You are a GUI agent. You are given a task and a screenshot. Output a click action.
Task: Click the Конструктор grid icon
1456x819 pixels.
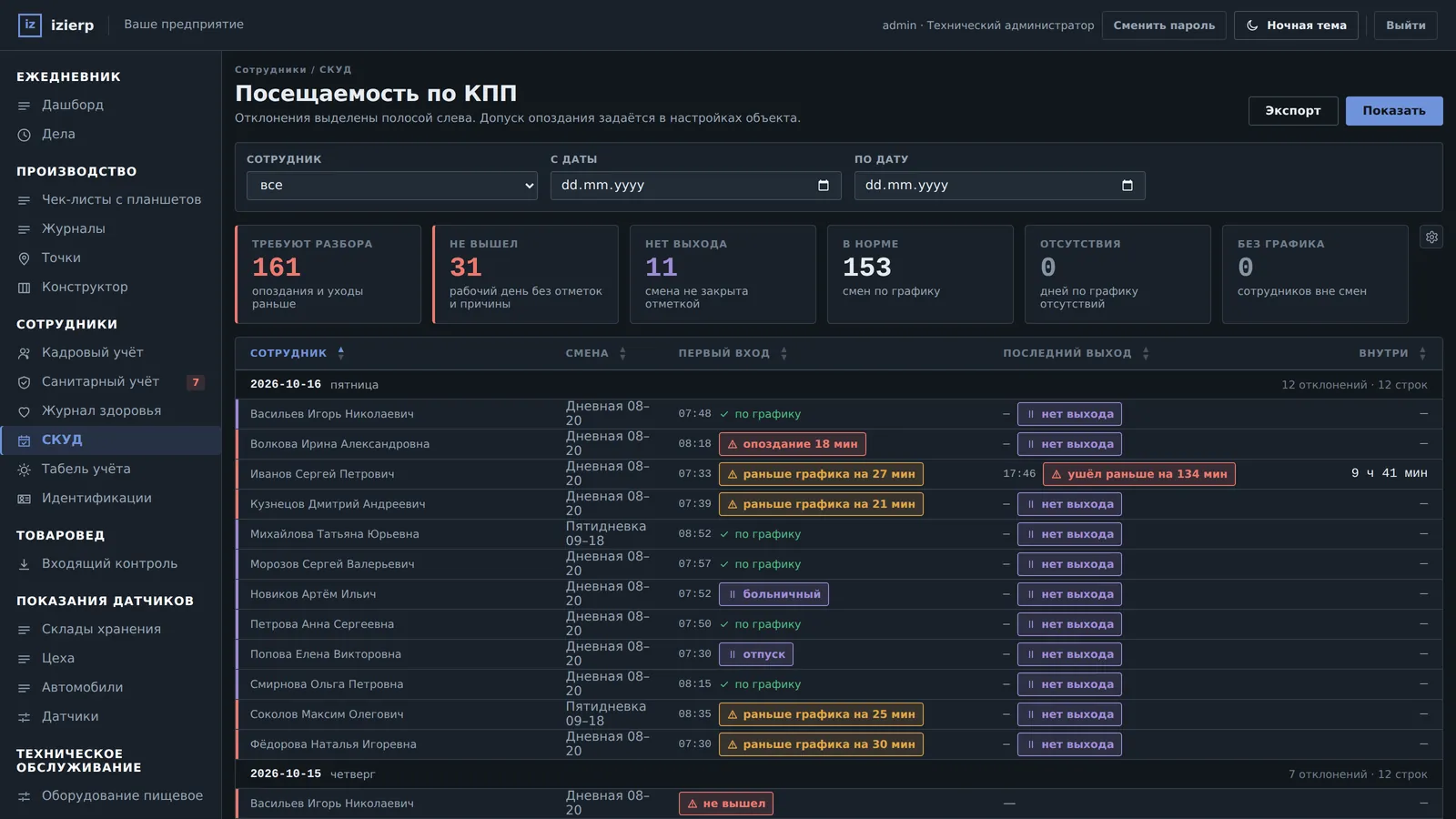pos(25,288)
